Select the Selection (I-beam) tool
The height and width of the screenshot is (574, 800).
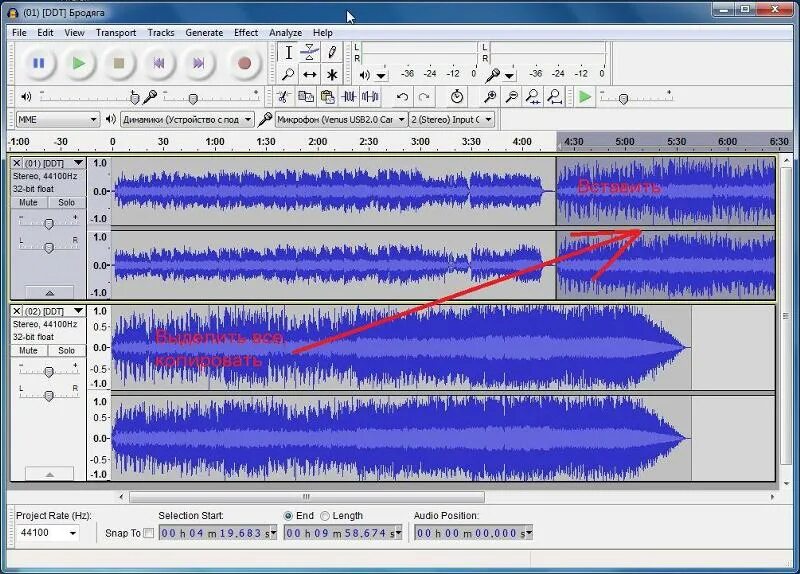(x=288, y=53)
